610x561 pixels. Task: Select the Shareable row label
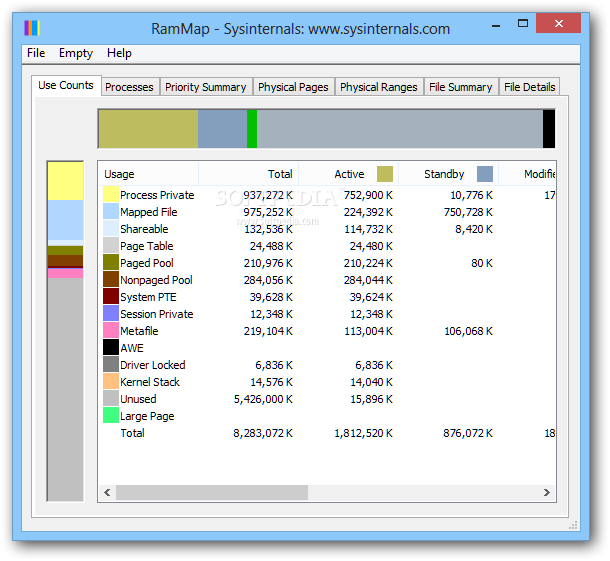(x=144, y=229)
